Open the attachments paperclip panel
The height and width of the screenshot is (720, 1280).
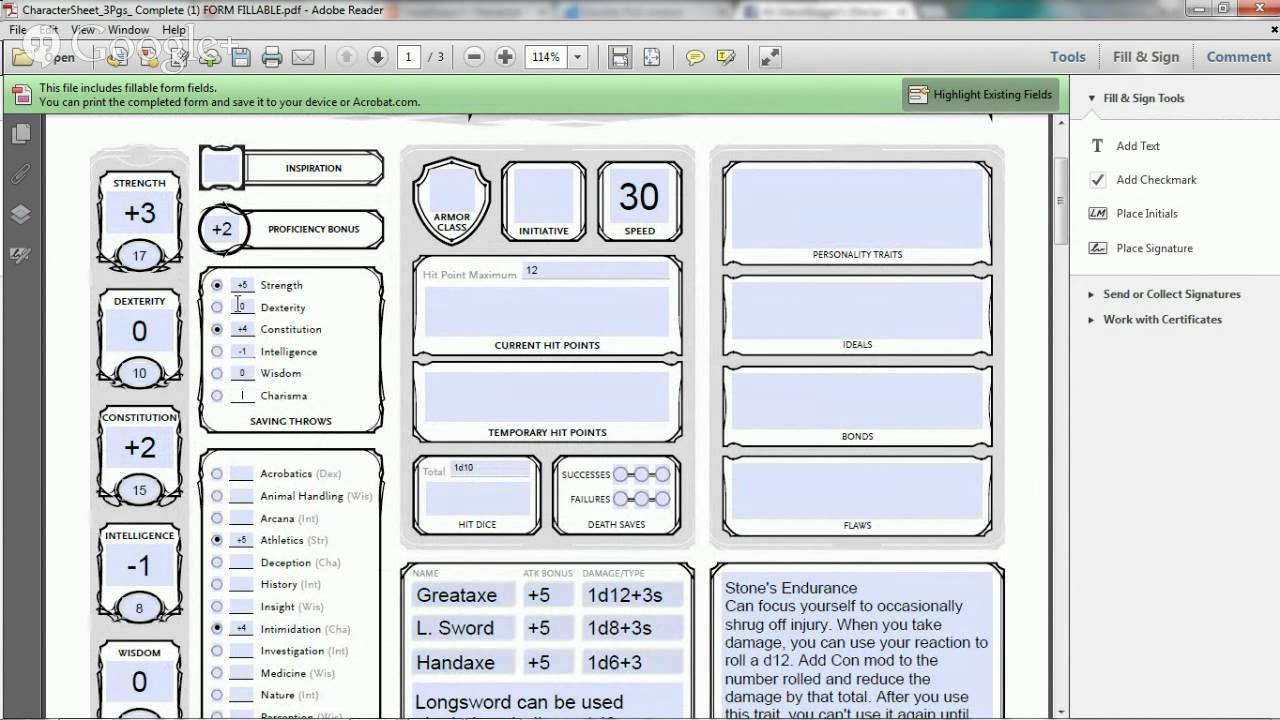pos(20,174)
